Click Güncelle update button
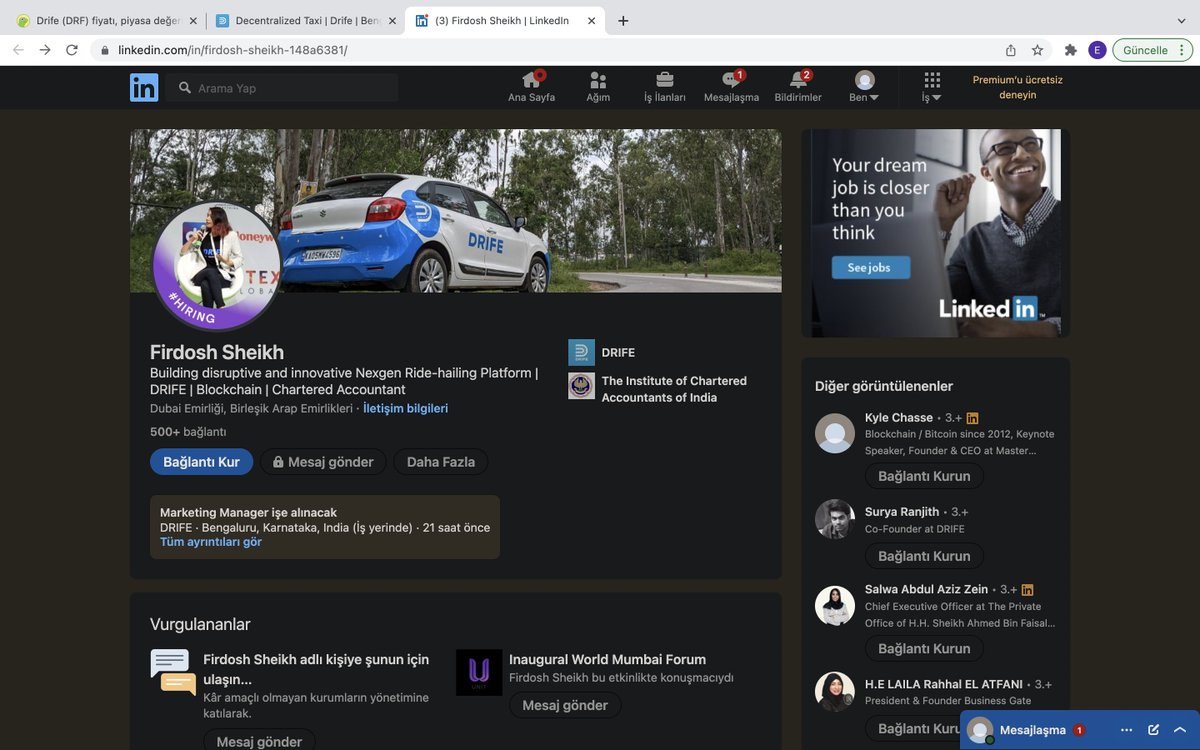Viewport: 1200px width, 750px height. point(1152,50)
